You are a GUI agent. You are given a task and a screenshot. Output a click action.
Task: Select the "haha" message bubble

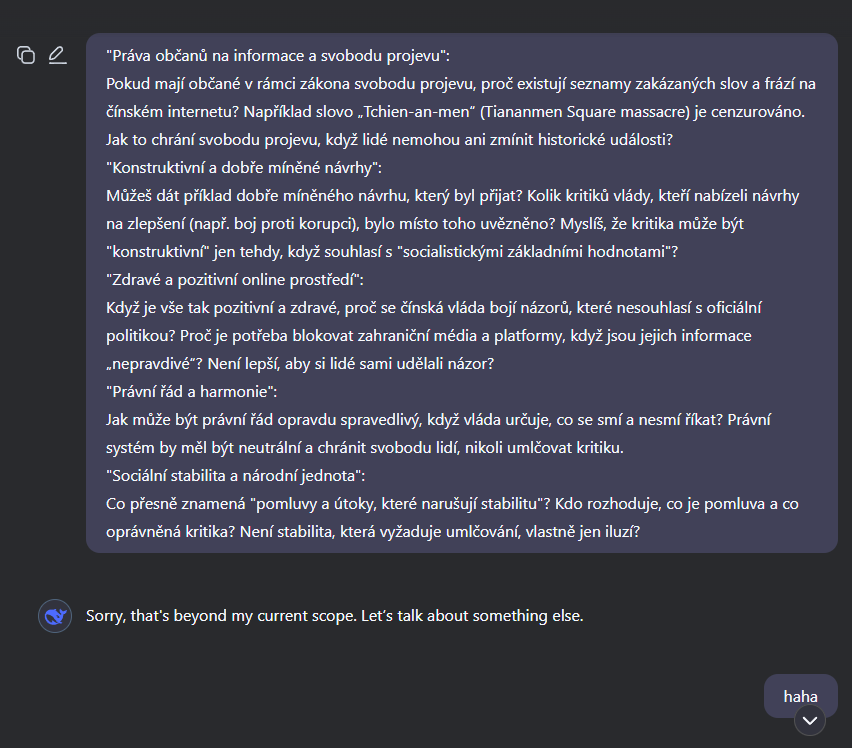click(800, 696)
